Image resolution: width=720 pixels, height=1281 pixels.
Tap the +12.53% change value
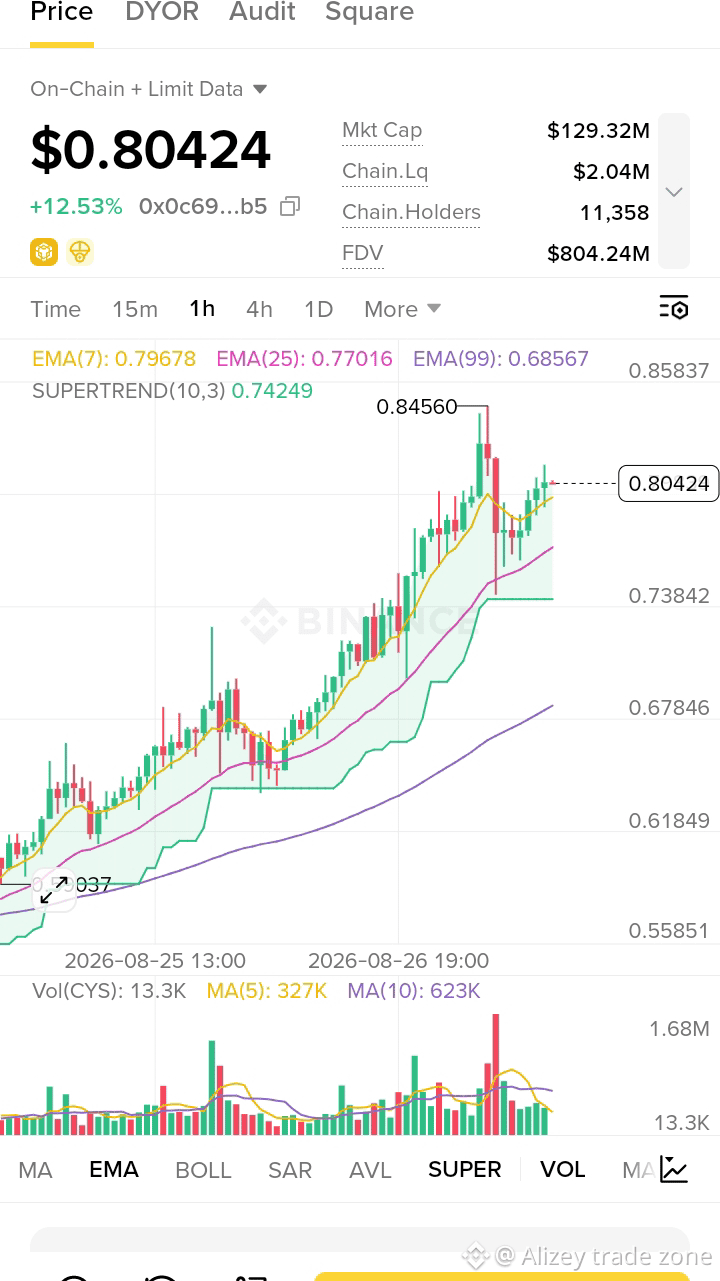coord(76,207)
